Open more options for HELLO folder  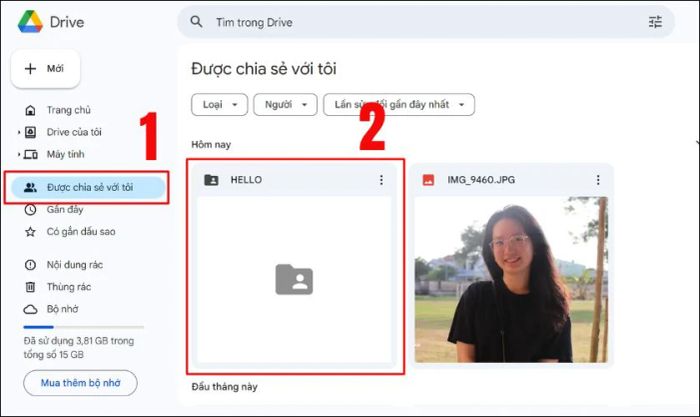[381, 180]
